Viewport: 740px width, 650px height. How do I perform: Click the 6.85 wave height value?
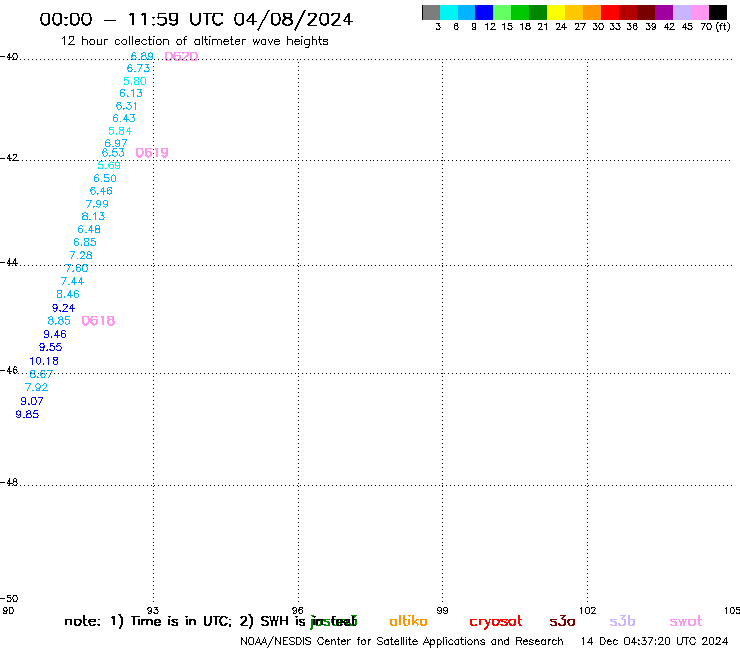85,242
